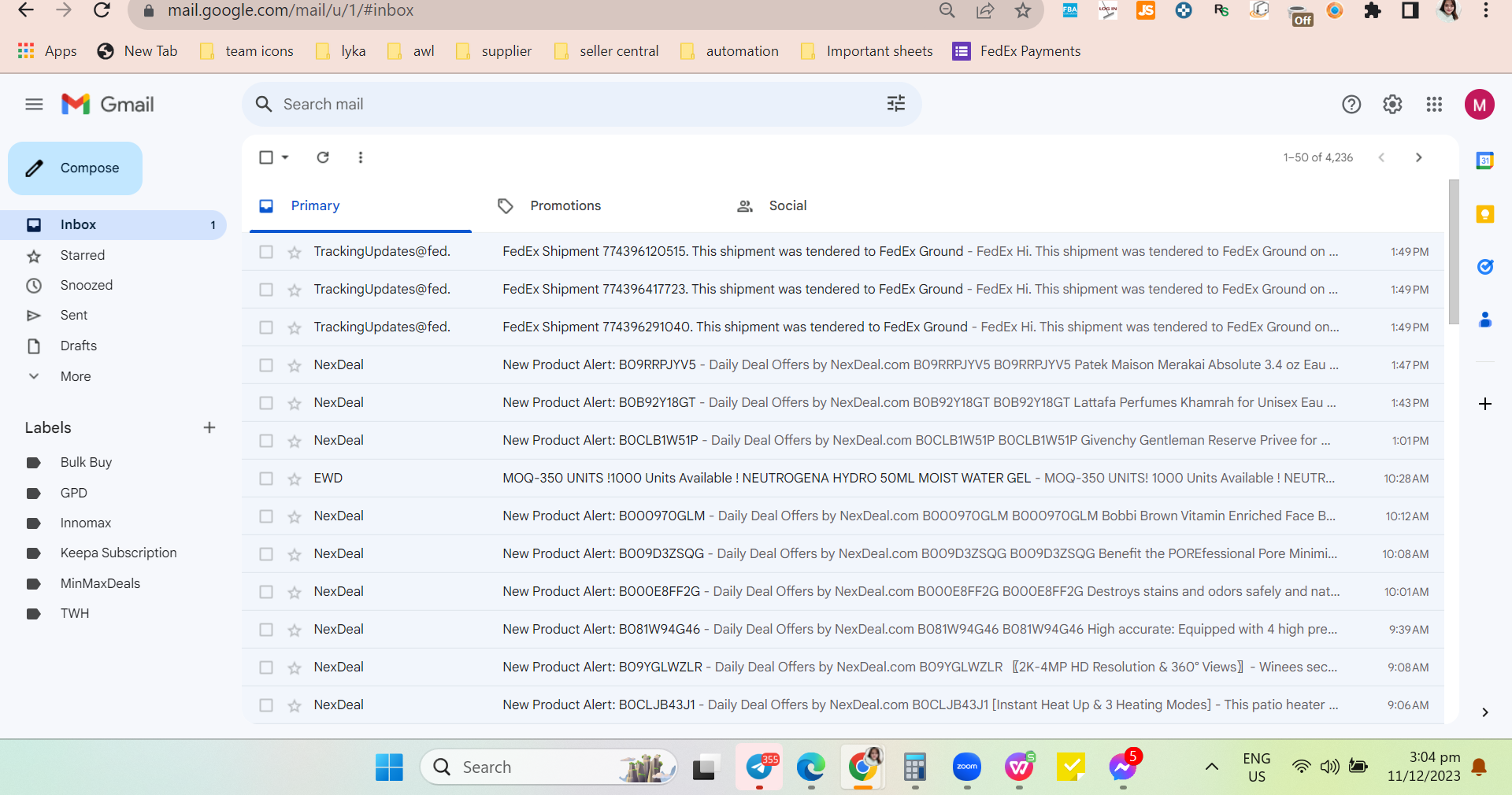Viewport: 1512px width, 795px height.
Task: Open Telegram from the taskbar
Action: [x=759, y=767]
